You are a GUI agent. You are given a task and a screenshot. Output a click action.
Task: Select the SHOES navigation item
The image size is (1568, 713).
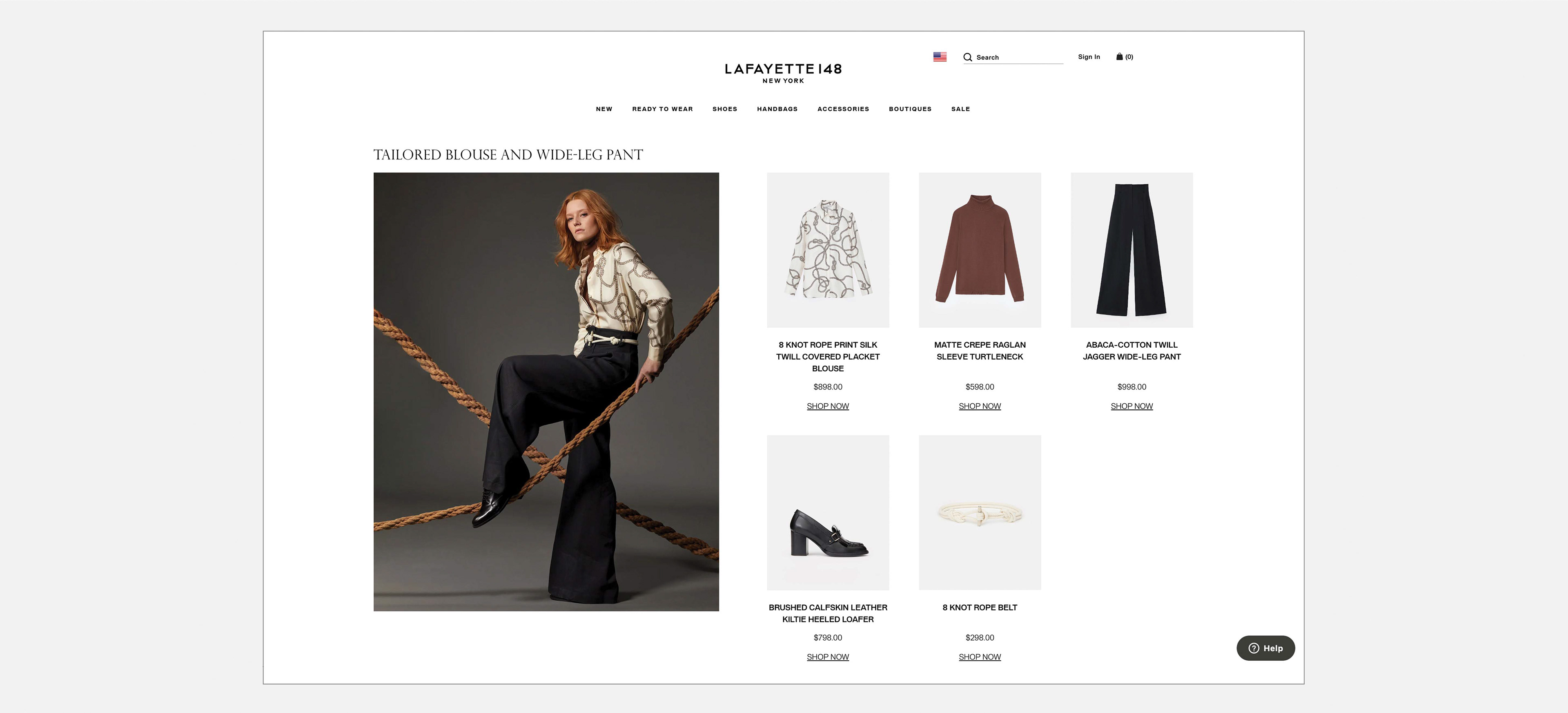[725, 109]
